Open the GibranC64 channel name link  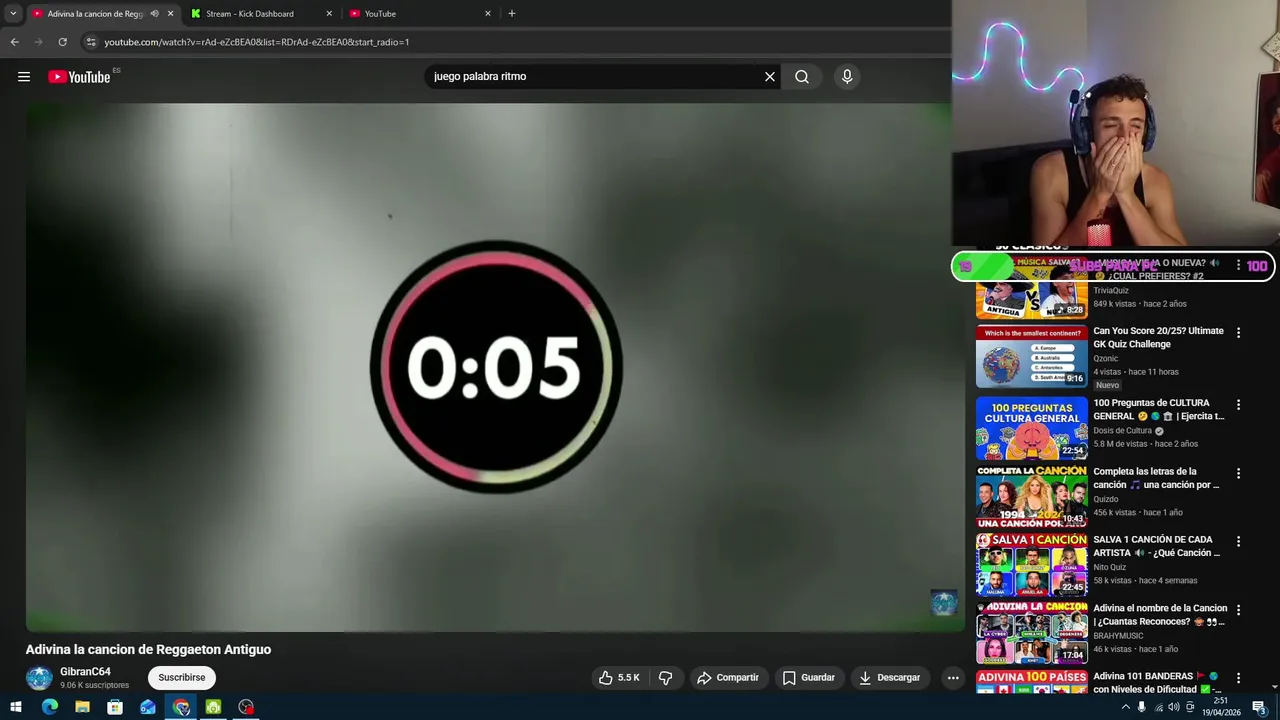pos(85,672)
